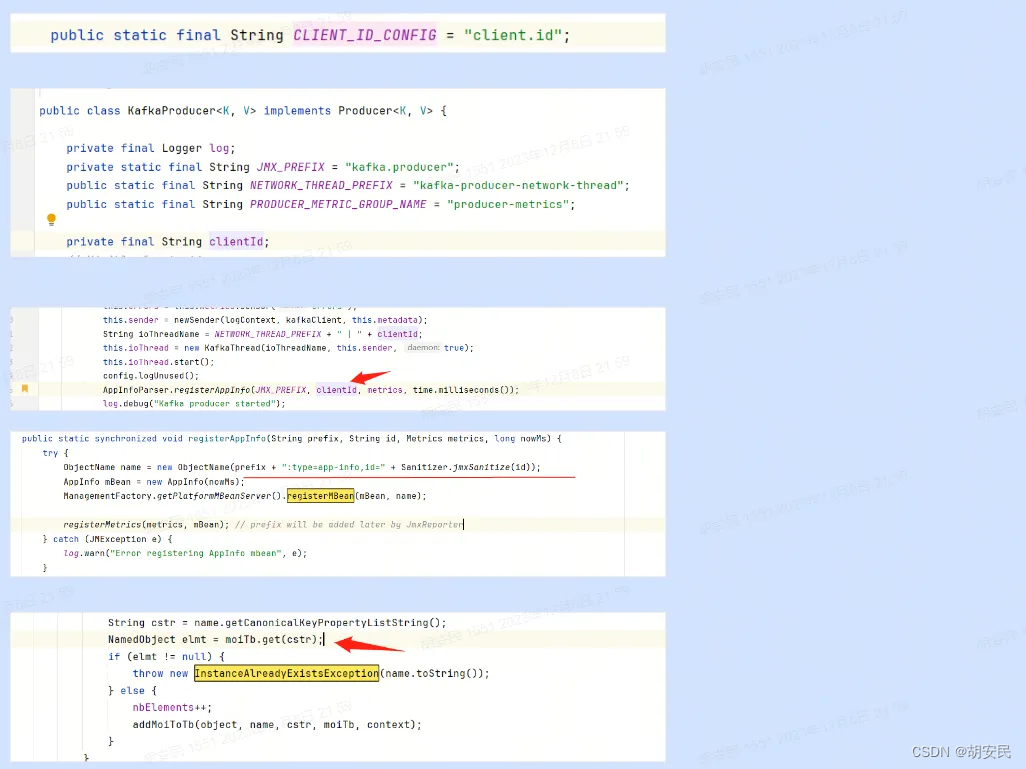Click clientId in the private final String declaration
The width and height of the screenshot is (1026, 769).
(x=236, y=241)
